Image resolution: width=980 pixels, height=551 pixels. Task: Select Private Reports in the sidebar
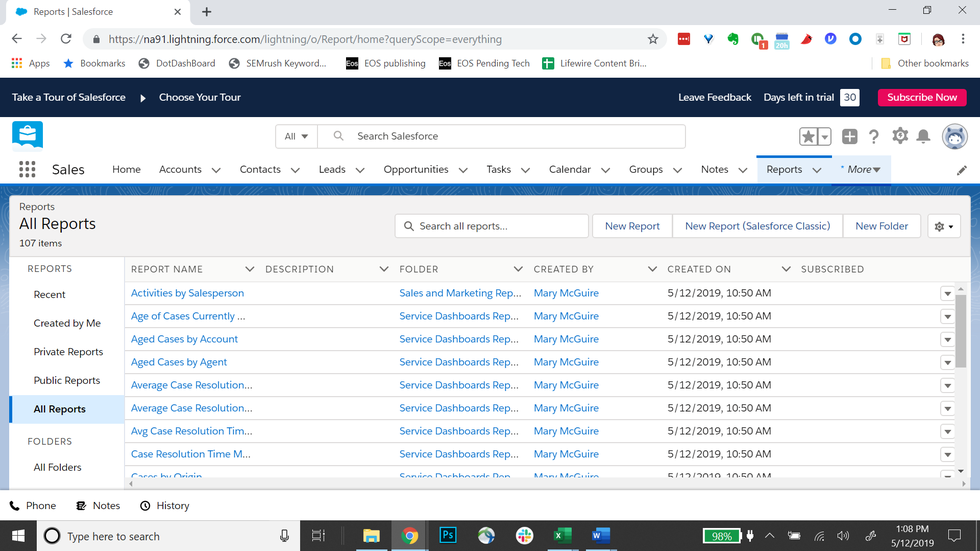68,352
